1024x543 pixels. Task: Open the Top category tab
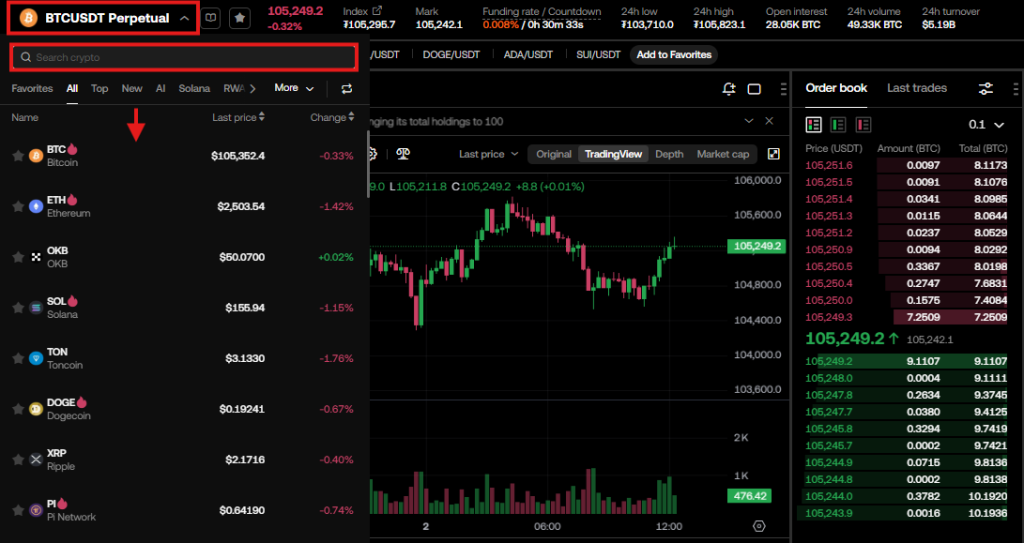[x=99, y=88]
